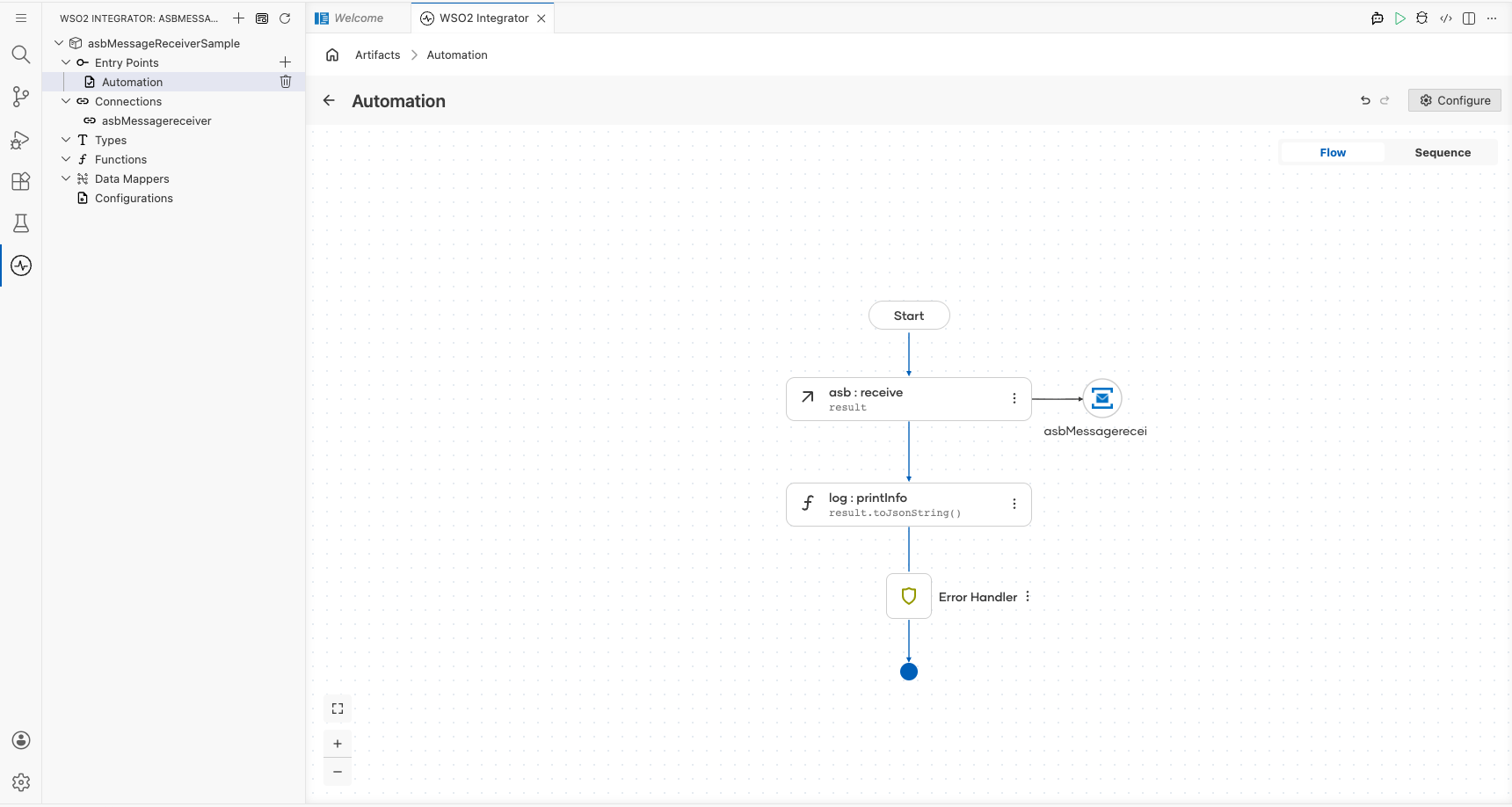This screenshot has width=1512, height=807.
Task: Open options menu for log printInfo node
Action: pos(1014,504)
